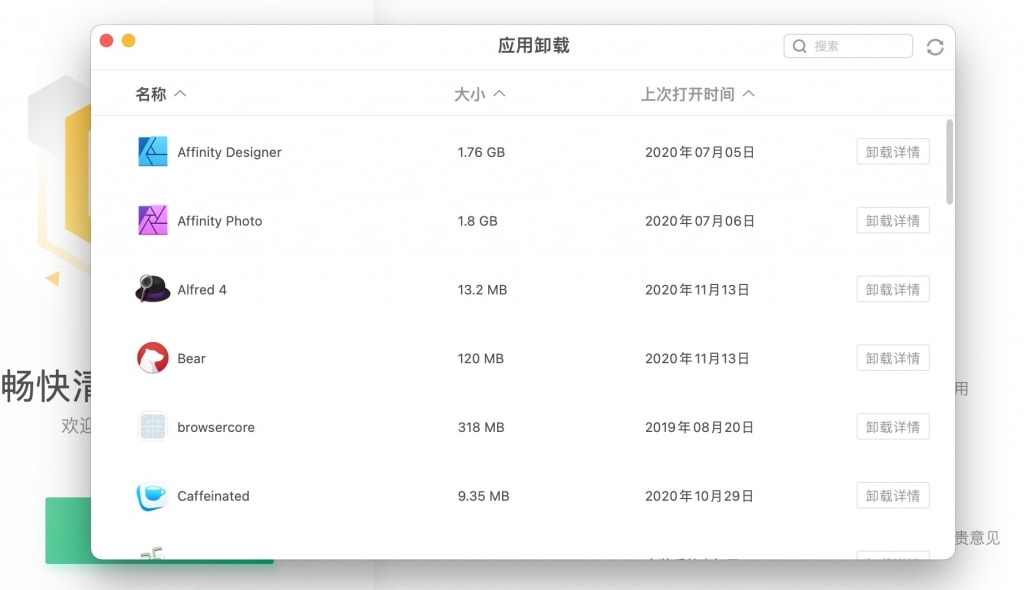Select the browsercore name text

point(216,427)
